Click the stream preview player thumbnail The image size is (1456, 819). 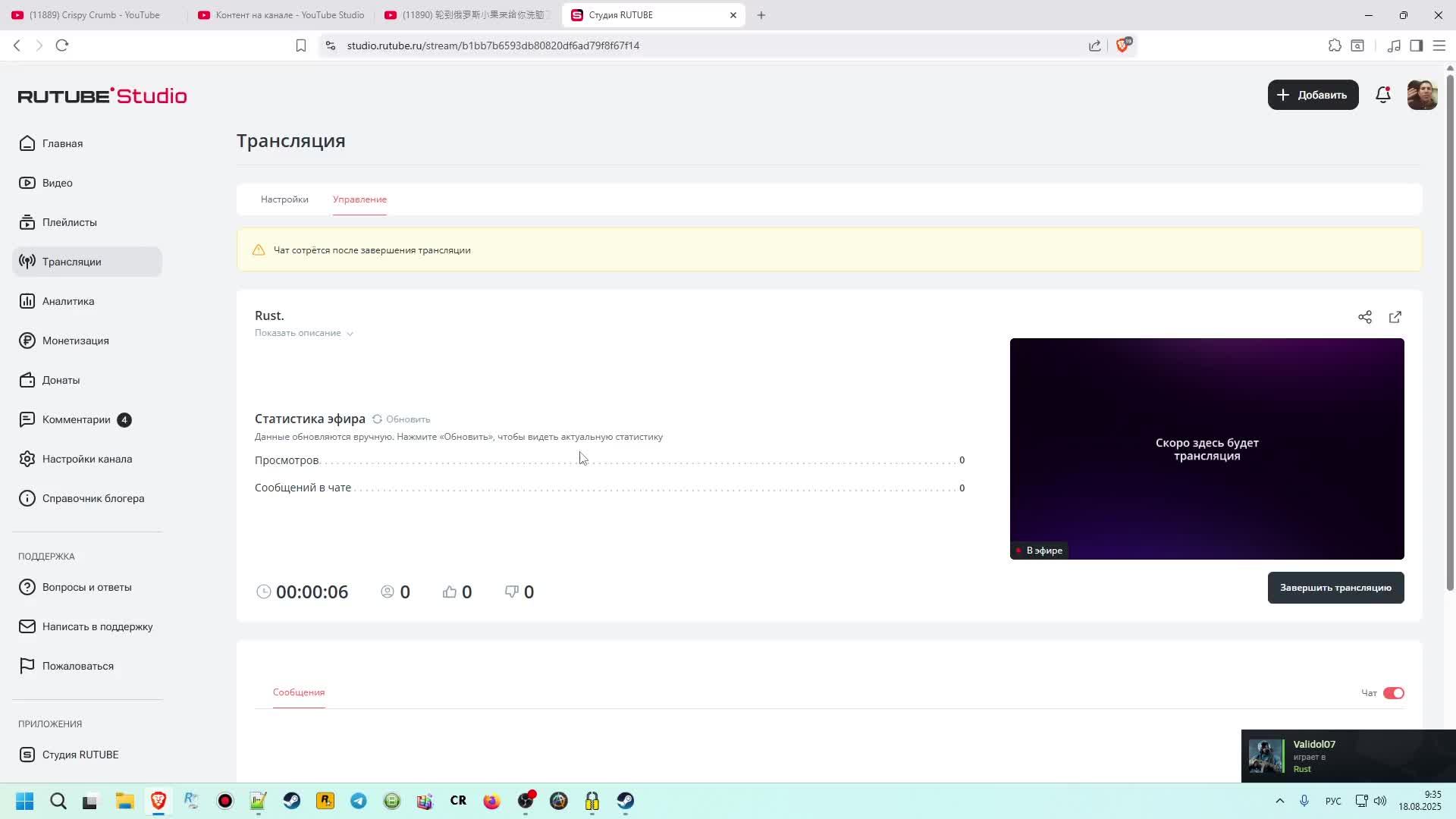[1207, 449]
